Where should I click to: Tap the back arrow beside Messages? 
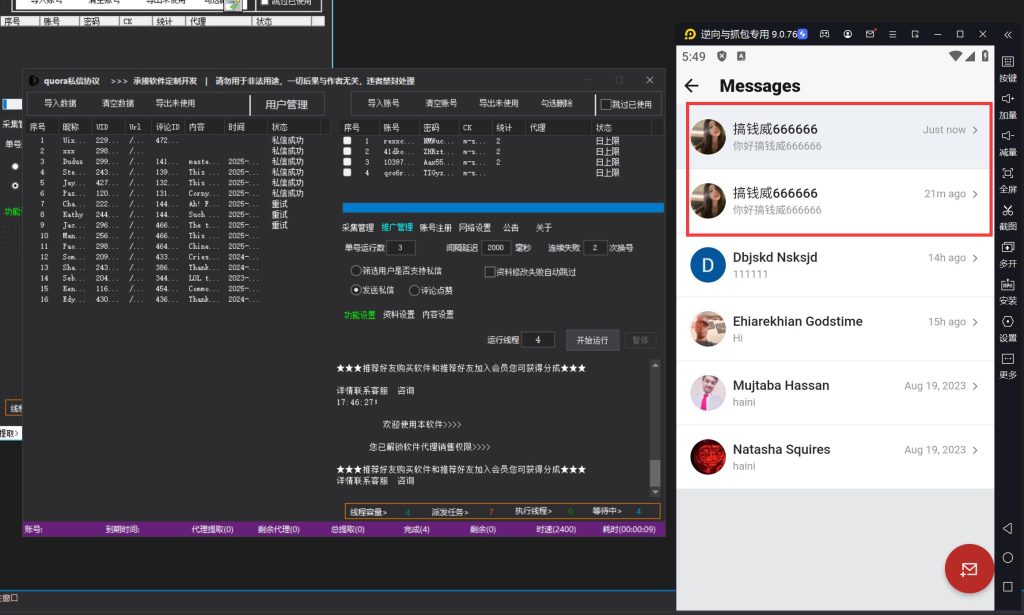692,86
